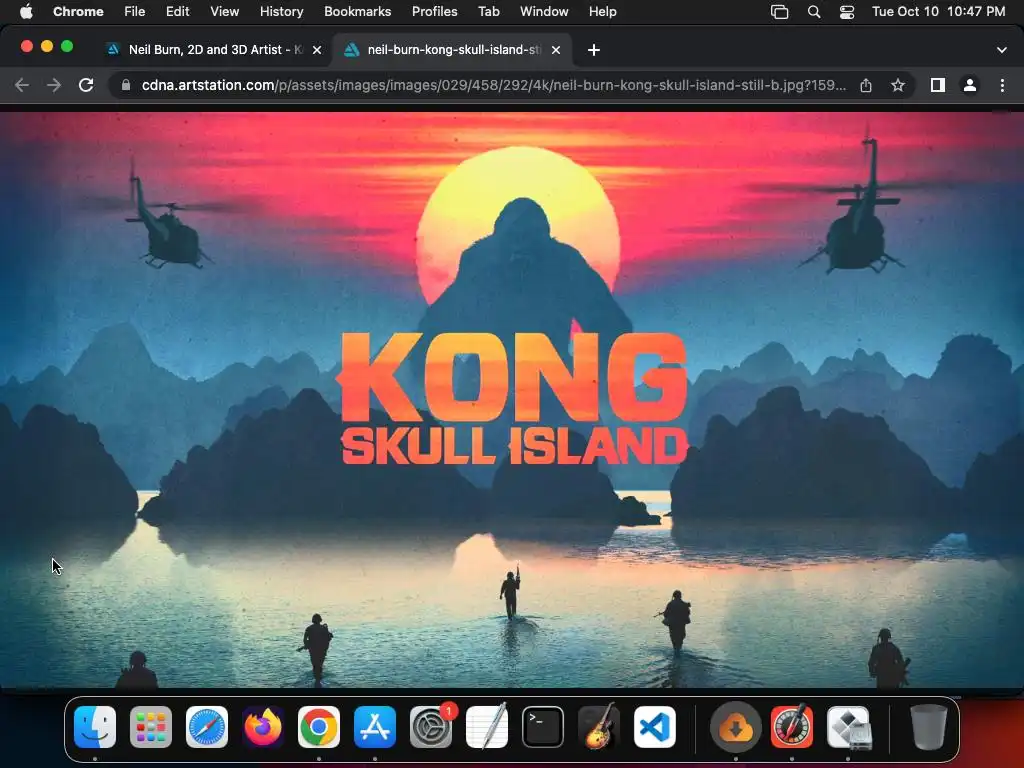Open the orange downloader app in Dock
Screen dimensions: 1024x768
point(735,727)
